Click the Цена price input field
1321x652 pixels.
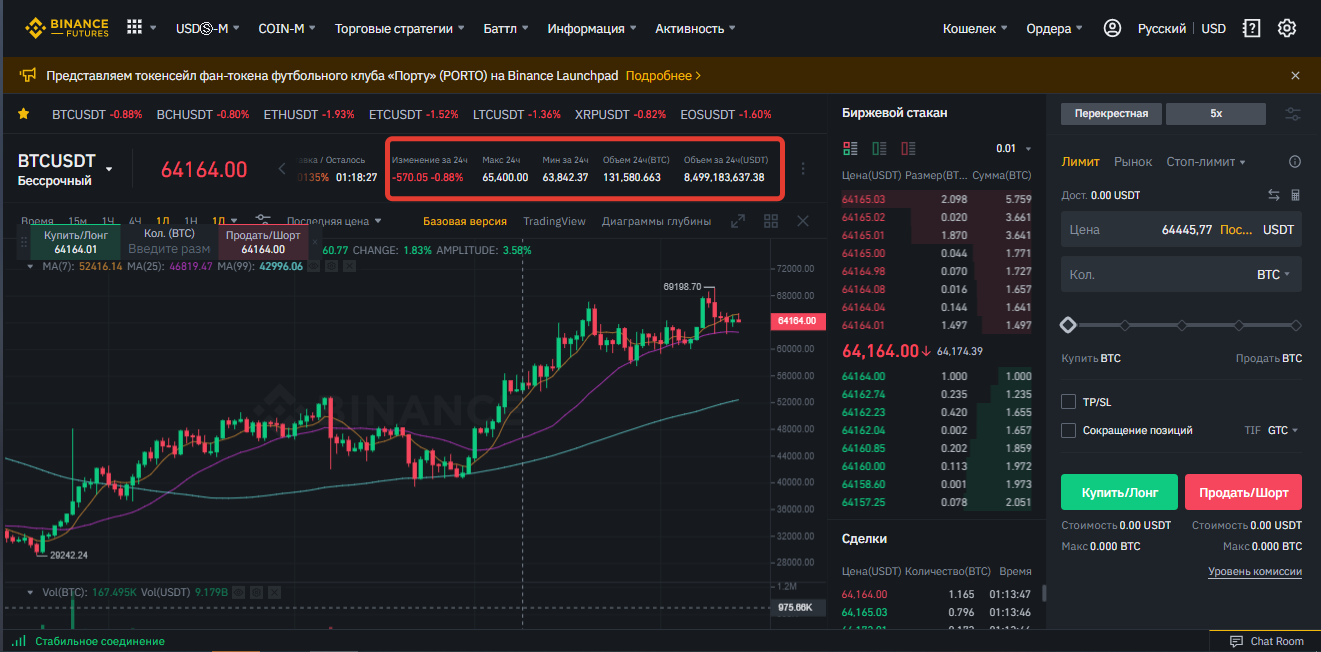point(1181,229)
